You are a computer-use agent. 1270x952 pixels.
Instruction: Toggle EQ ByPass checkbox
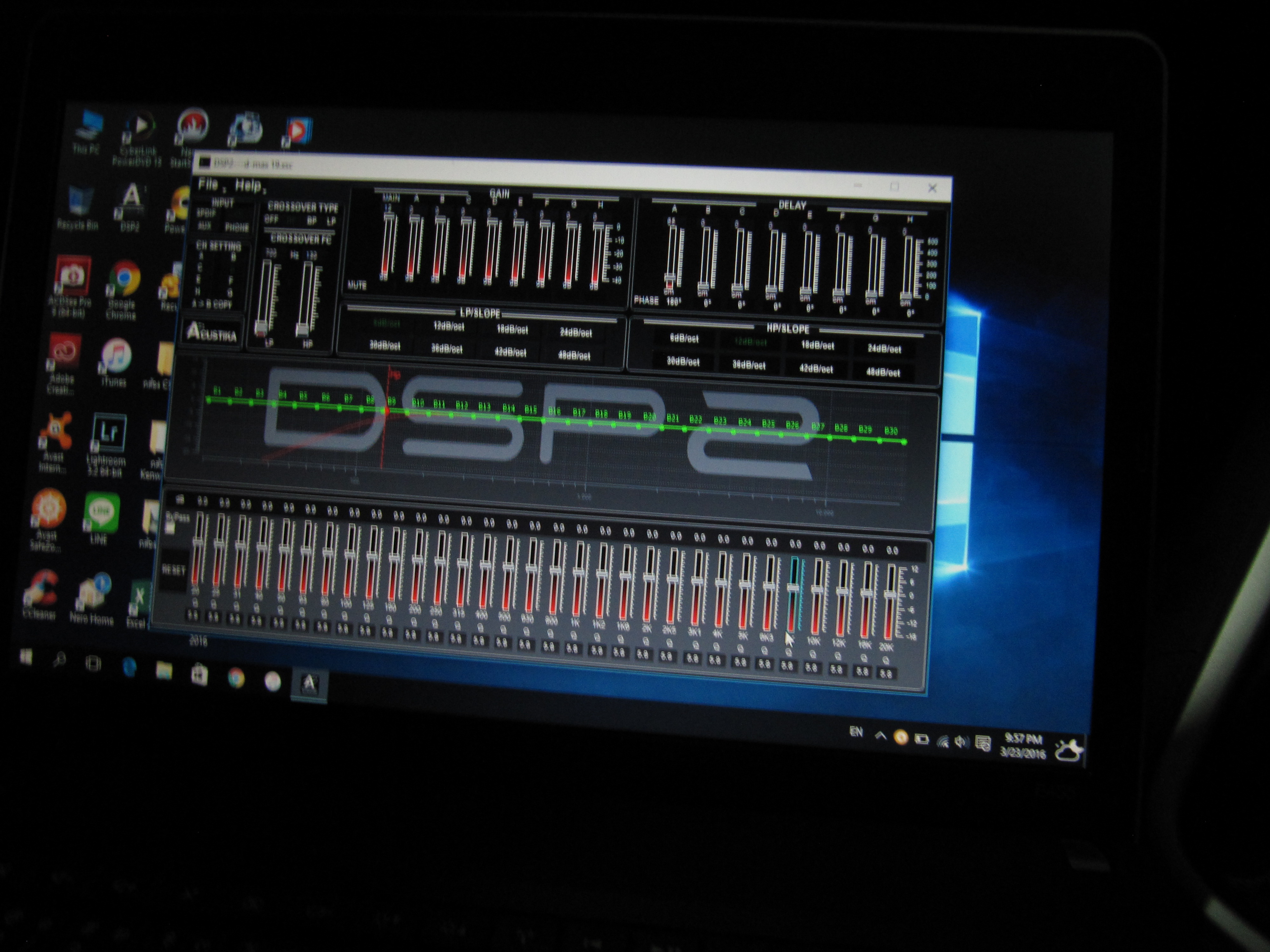coord(170,528)
